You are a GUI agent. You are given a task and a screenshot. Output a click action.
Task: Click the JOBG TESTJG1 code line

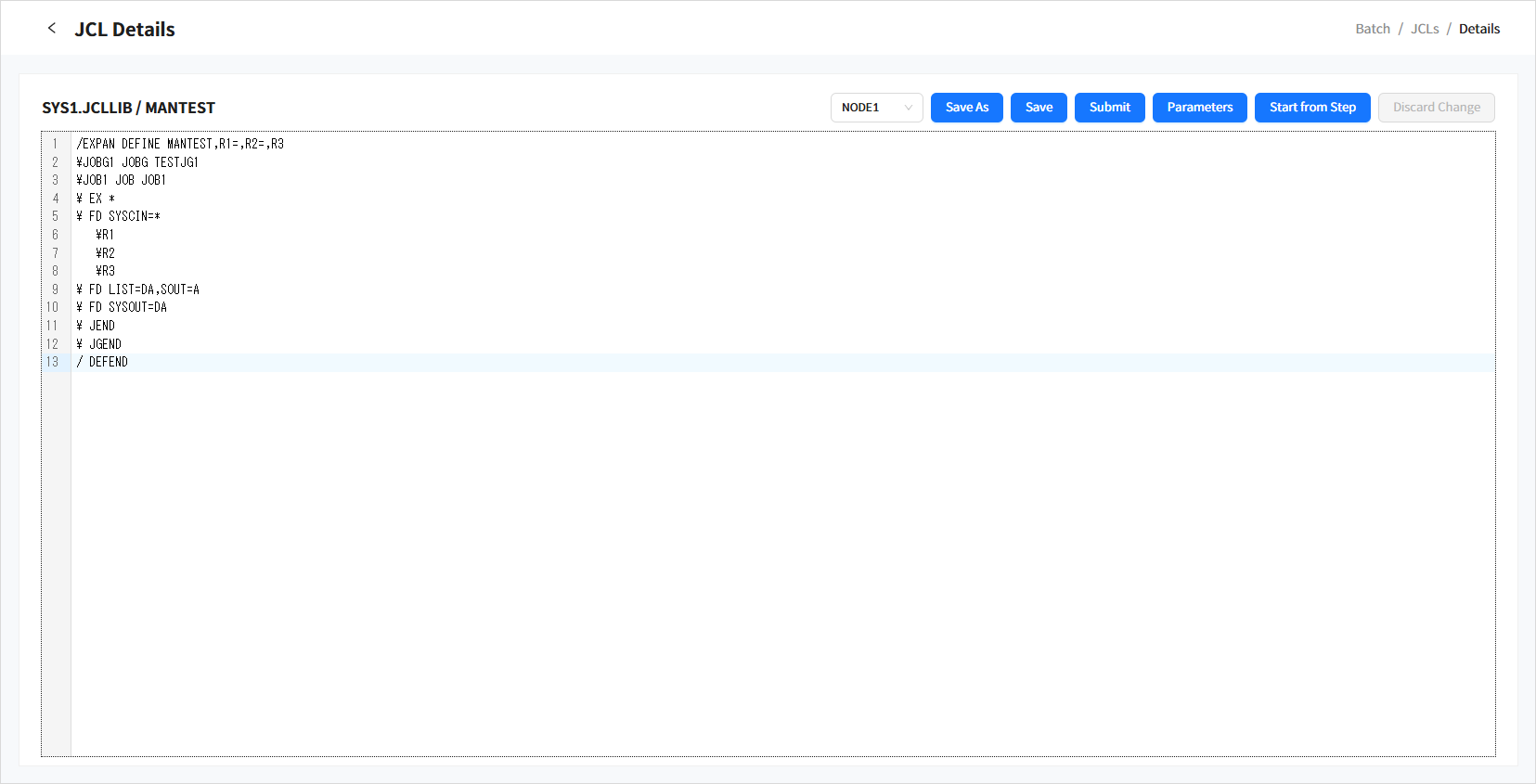(x=137, y=162)
